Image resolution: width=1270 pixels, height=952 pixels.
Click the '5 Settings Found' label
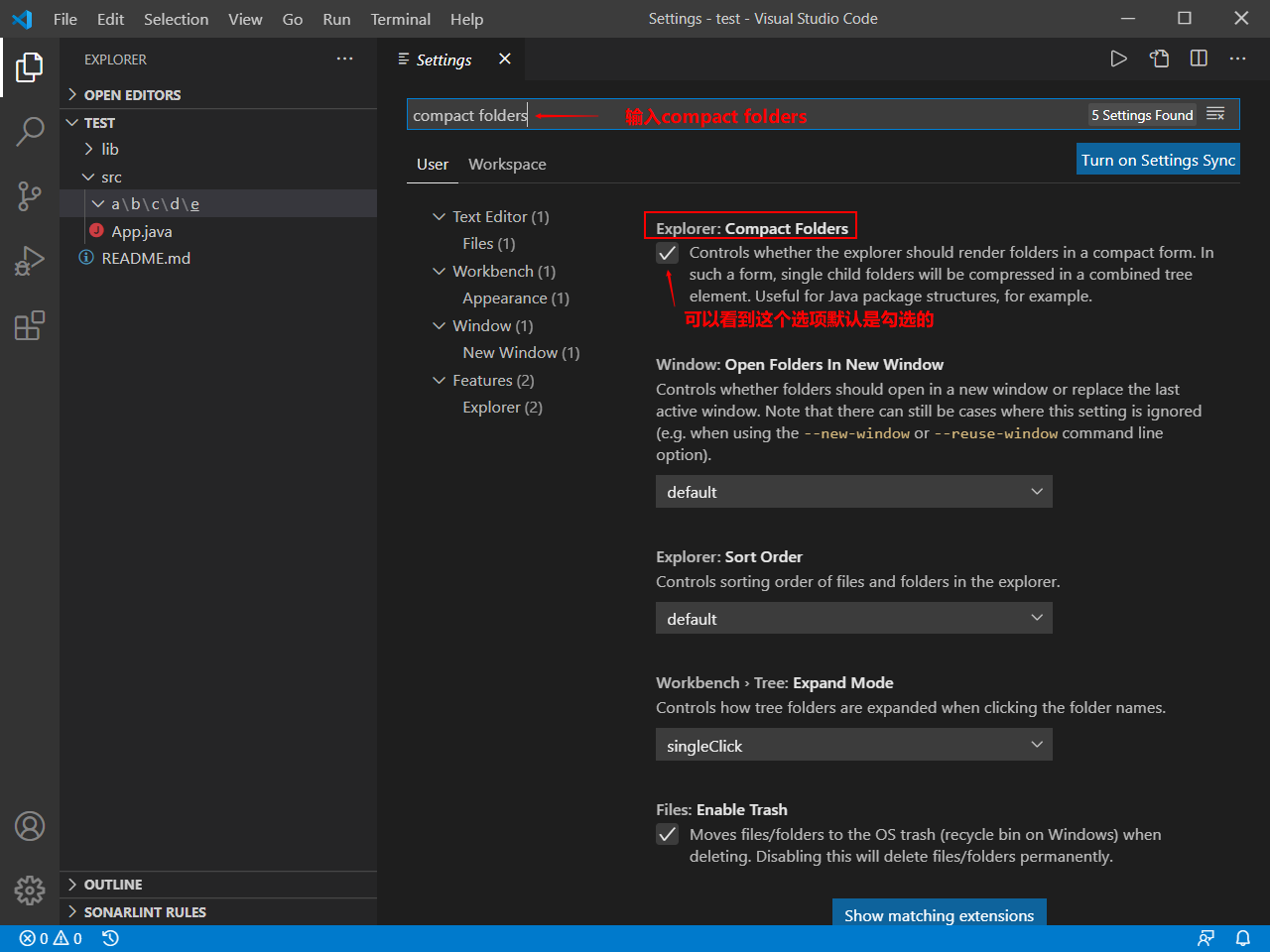click(x=1142, y=115)
